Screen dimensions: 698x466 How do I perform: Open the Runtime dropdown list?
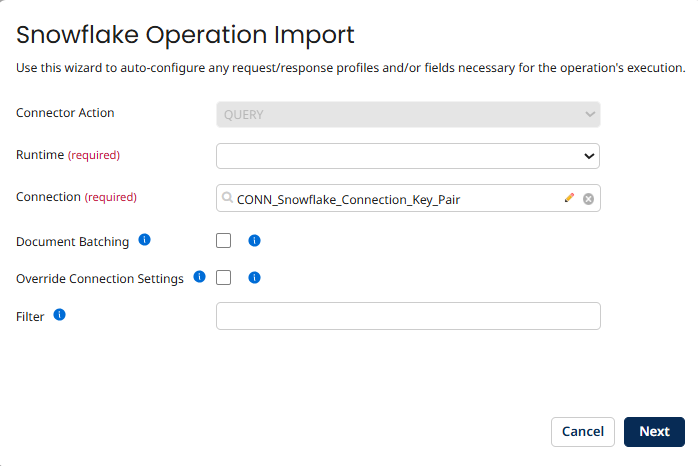(408, 156)
